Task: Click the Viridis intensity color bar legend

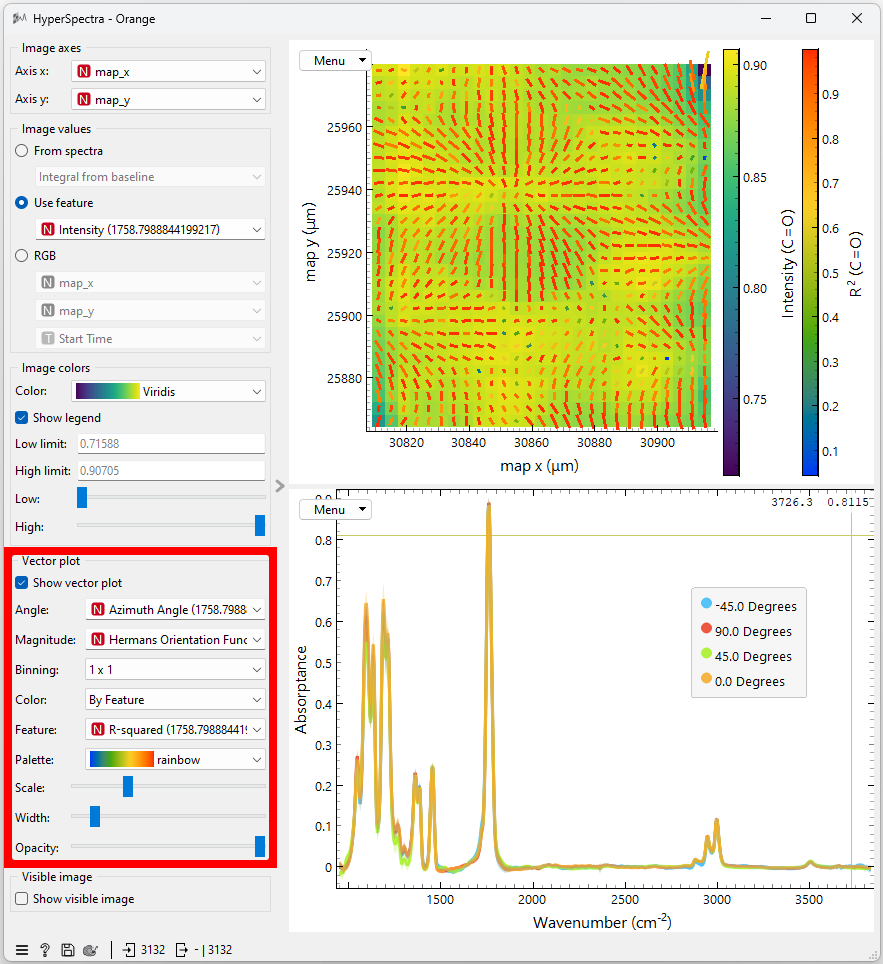Action: click(x=731, y=263)
